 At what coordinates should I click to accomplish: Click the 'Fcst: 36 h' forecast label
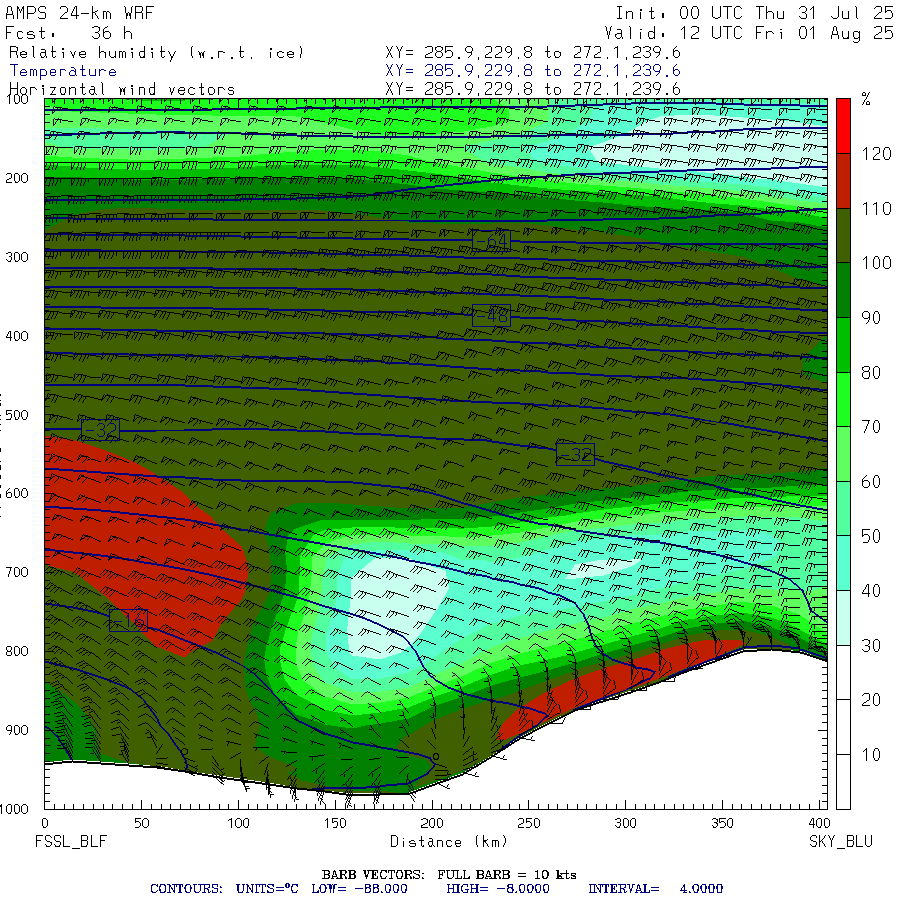click(x=69, y=33)
